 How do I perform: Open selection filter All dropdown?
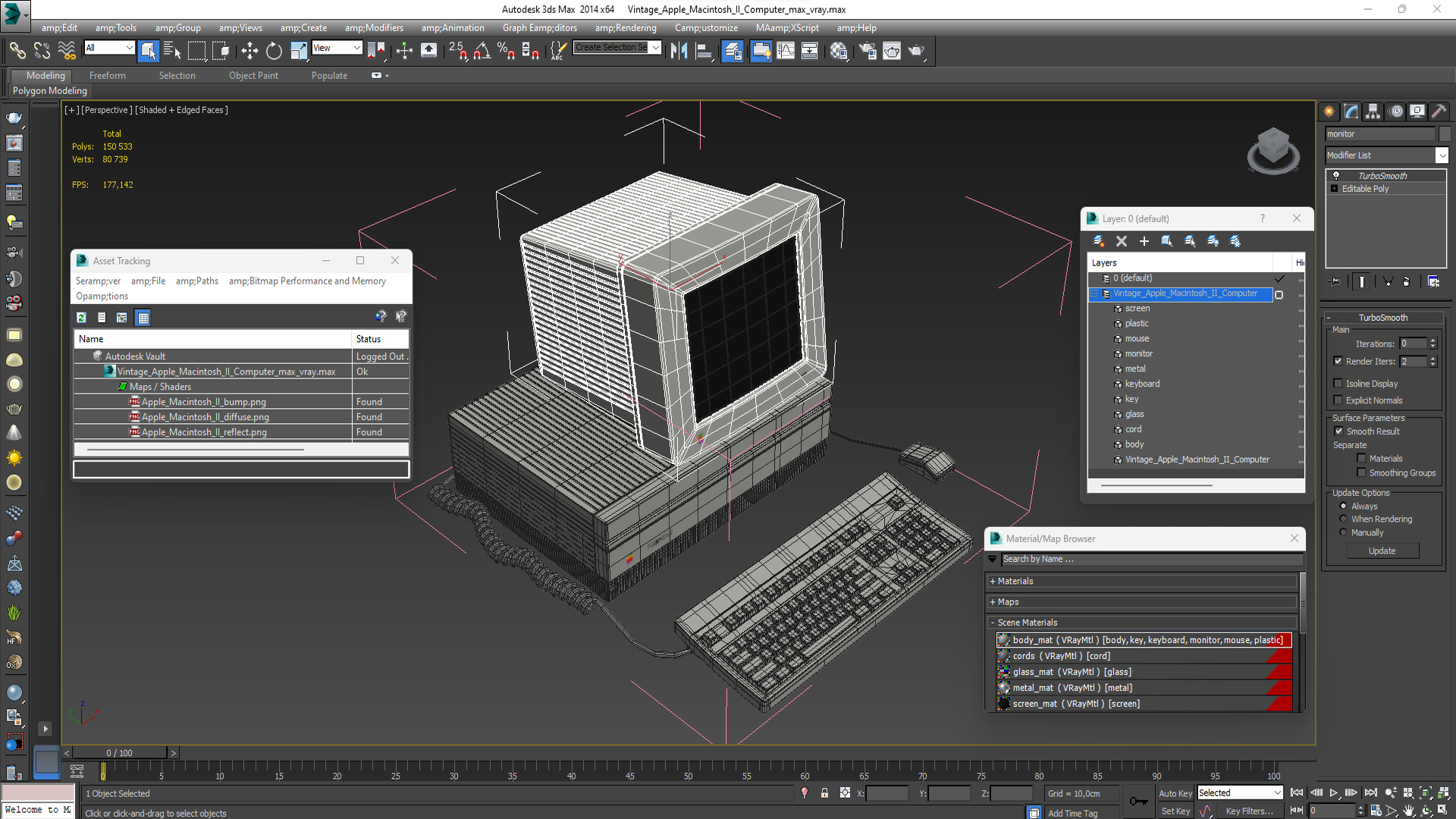108,48
